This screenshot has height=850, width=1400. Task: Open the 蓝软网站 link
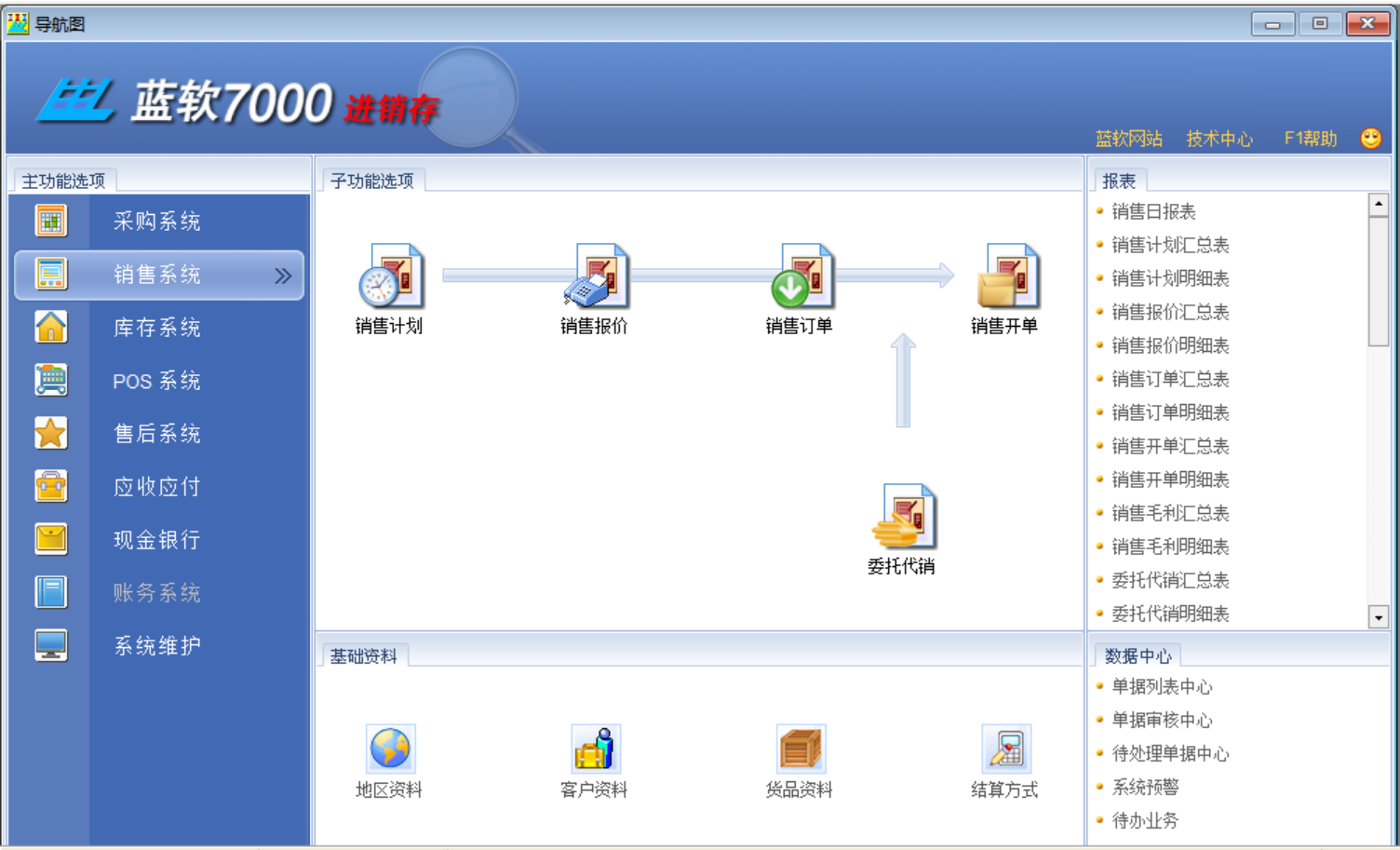[x=1128, y=139]
